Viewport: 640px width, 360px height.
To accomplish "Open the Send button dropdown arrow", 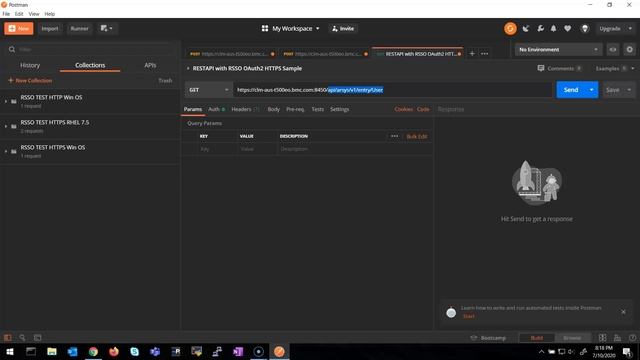I will tap(591, 90).
